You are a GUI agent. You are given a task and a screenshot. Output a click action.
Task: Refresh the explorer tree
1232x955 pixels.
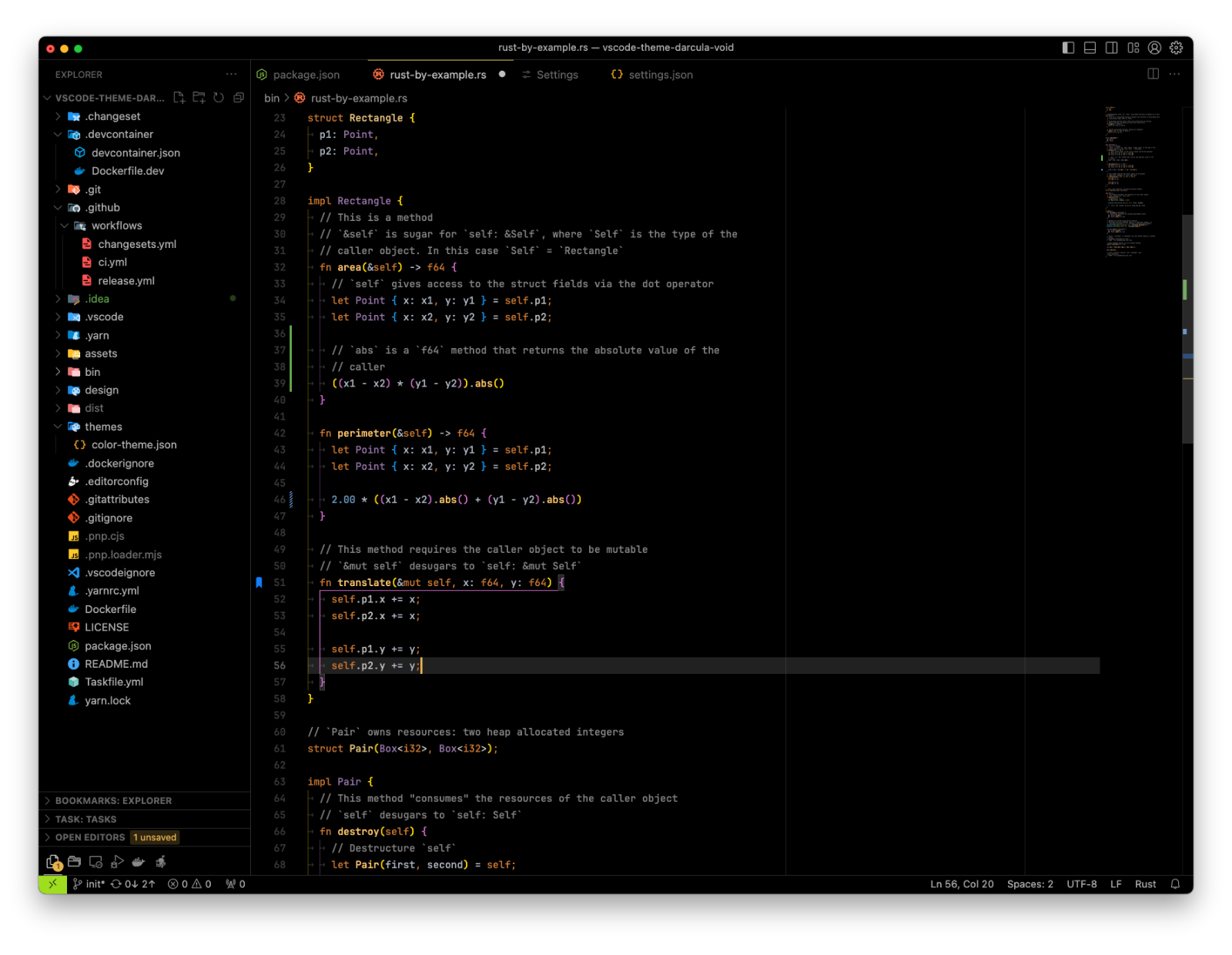[219, 98]
